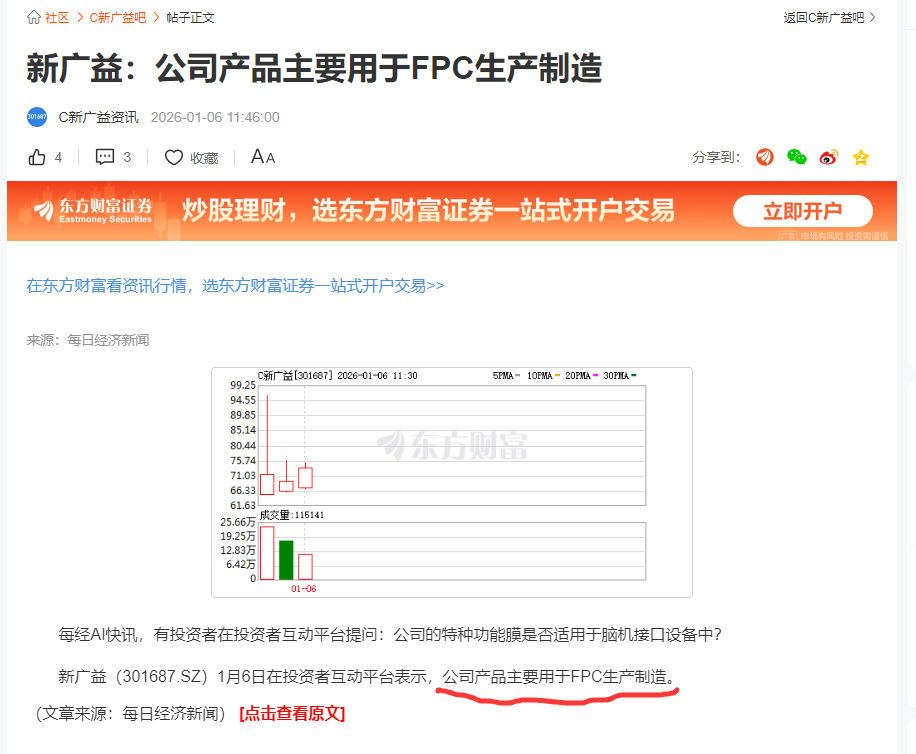The height and width of the screenshot is (754, 916).
Task: Click the banner slogan 炒股理财
Action: [x=428, y=210]
